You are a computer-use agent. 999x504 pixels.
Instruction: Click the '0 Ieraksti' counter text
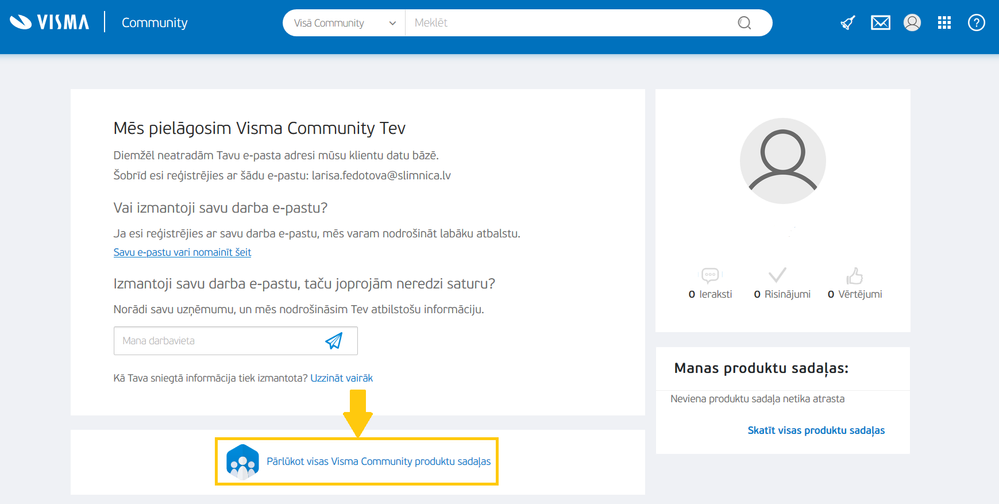coord(710,294)
